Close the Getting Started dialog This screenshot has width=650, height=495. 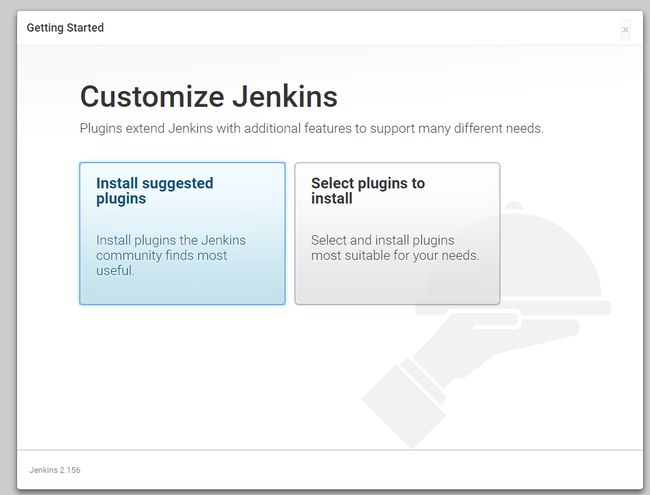pos(626,29)
